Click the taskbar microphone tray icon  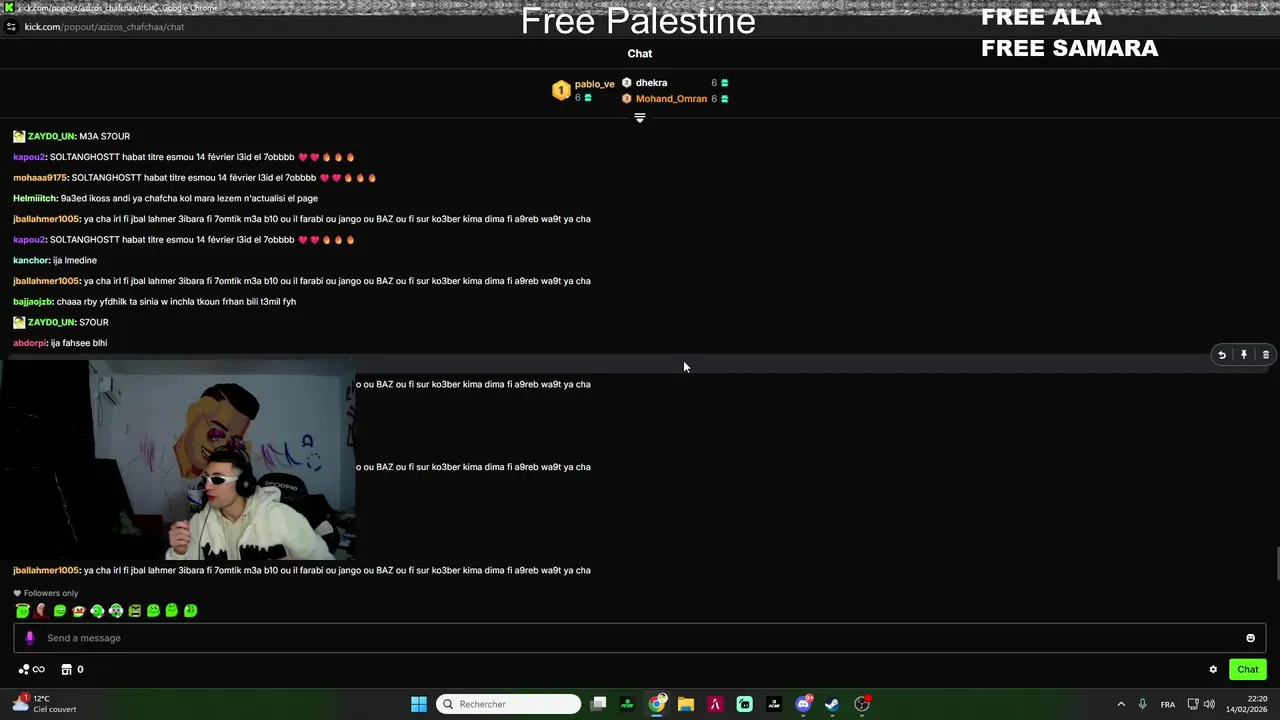pyautogui.click(x=1142, y=704)
